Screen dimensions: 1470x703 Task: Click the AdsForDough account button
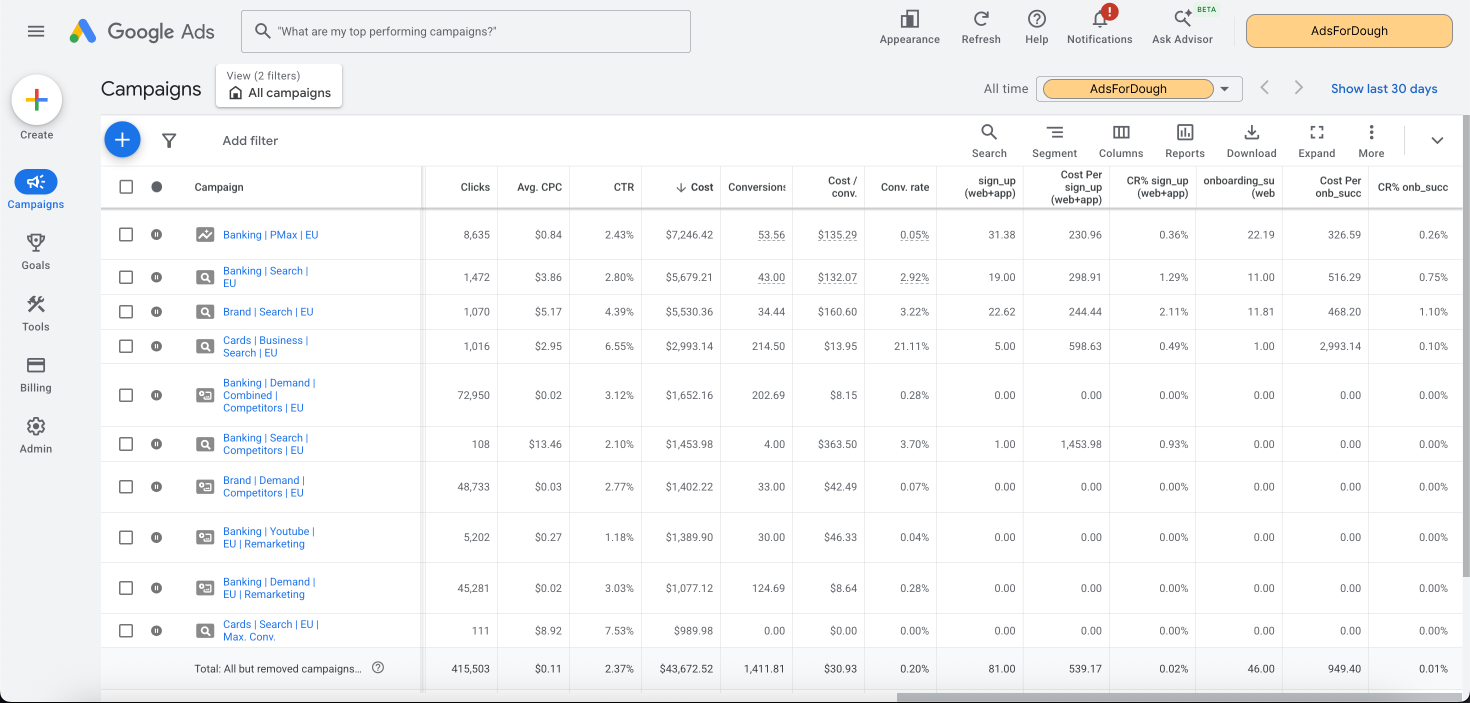(1349, 31)
